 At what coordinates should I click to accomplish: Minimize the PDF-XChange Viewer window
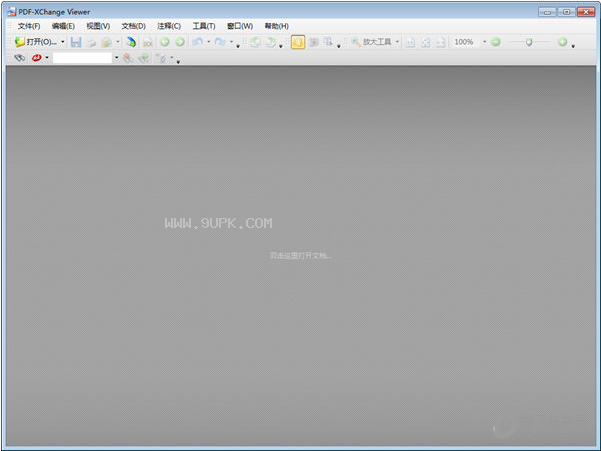(547, 12)
